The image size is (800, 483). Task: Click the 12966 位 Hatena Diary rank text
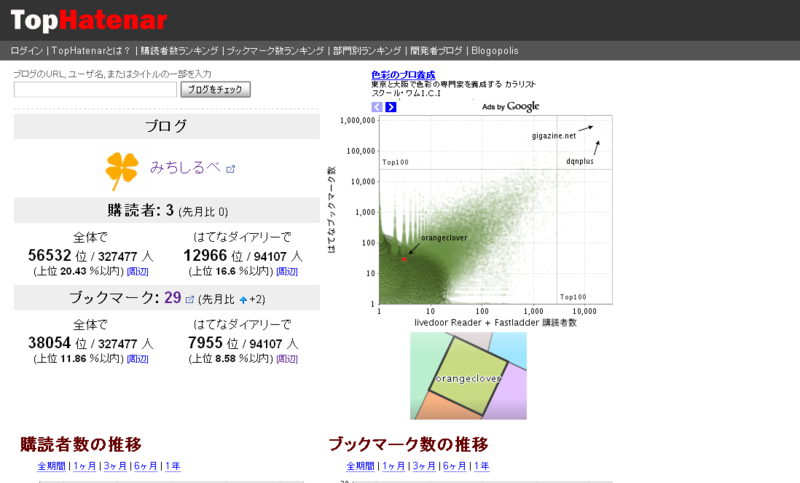pos(213,256)
